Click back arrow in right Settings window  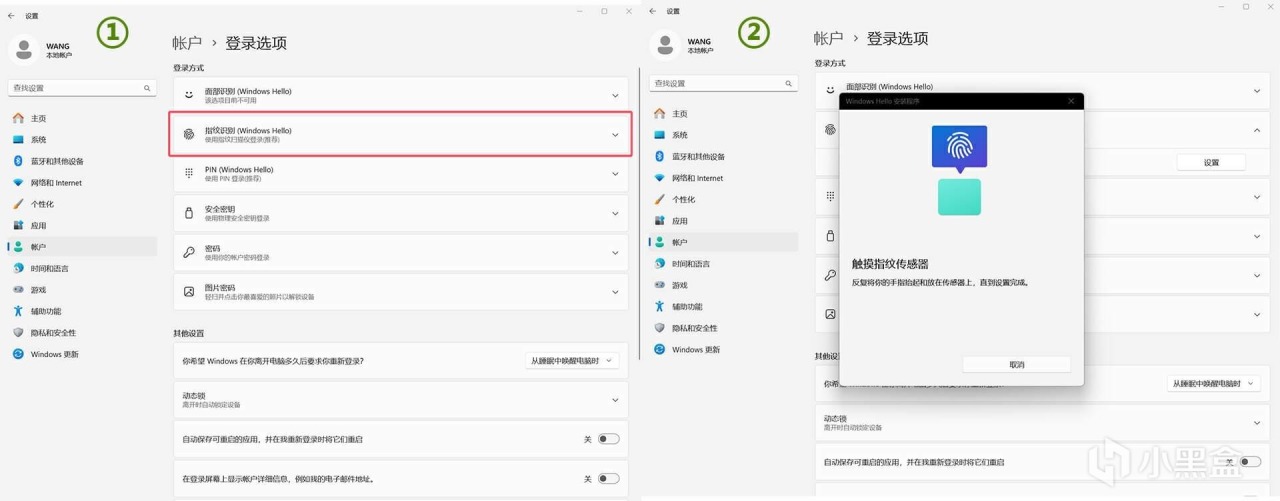[653, 11]
